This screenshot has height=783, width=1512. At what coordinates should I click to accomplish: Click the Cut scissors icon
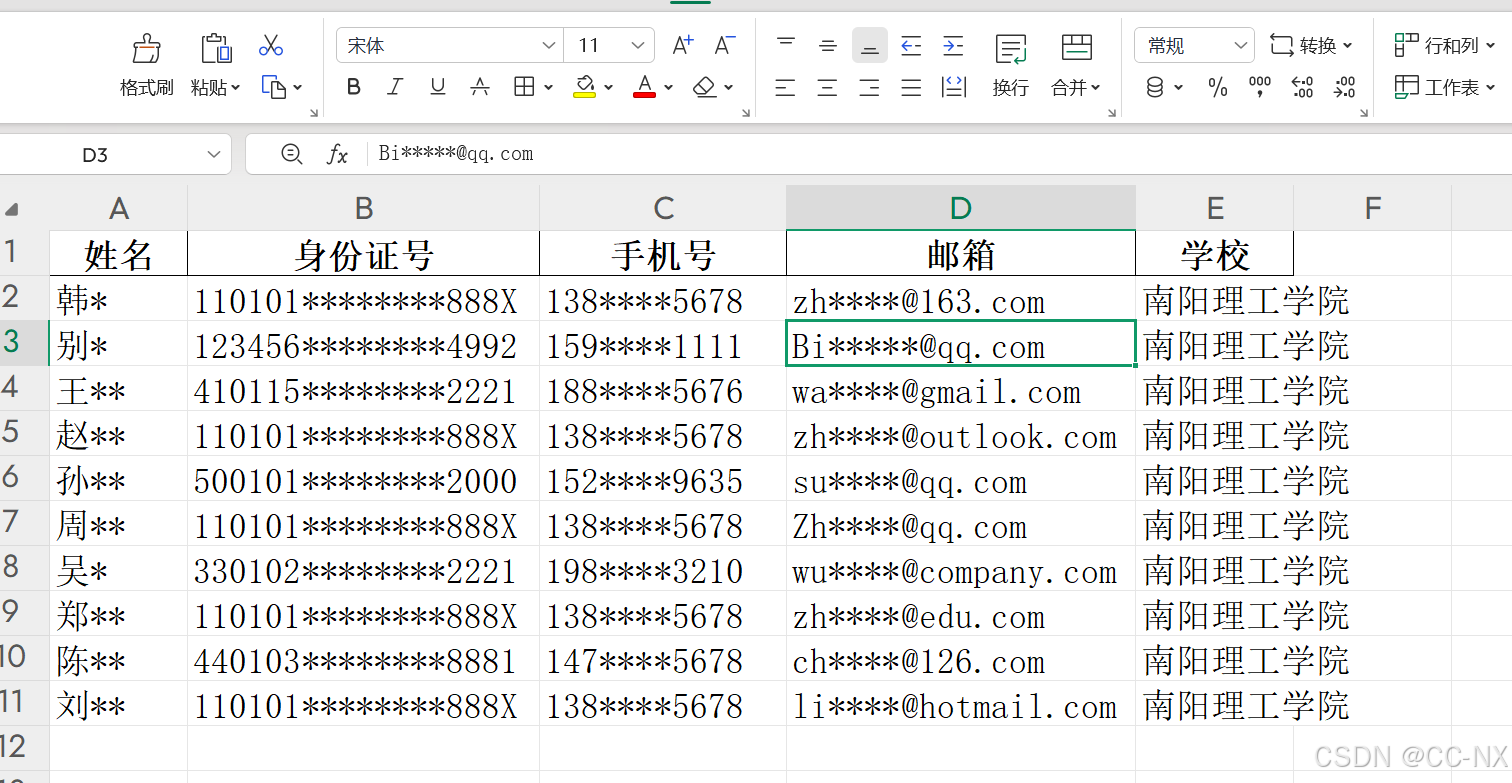[271, 45]
